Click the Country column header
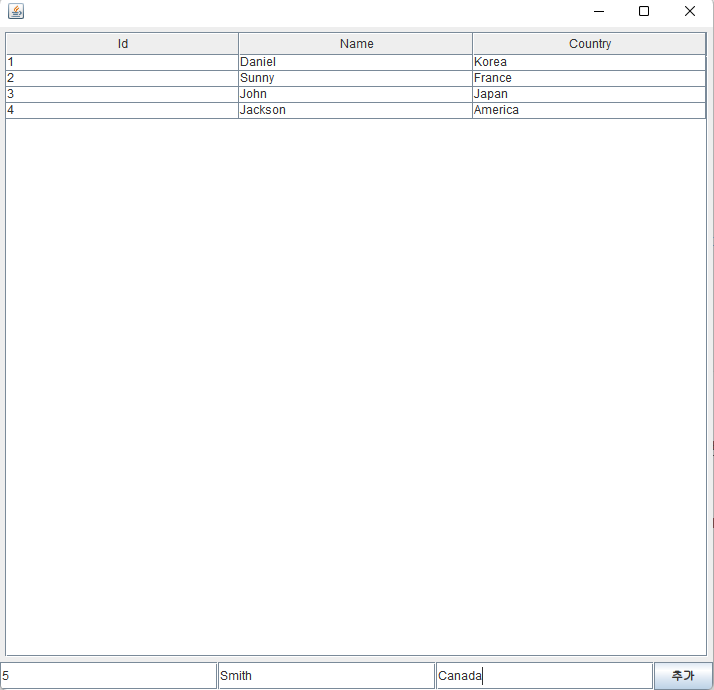The image size is (714, 690). pos(589,44)
